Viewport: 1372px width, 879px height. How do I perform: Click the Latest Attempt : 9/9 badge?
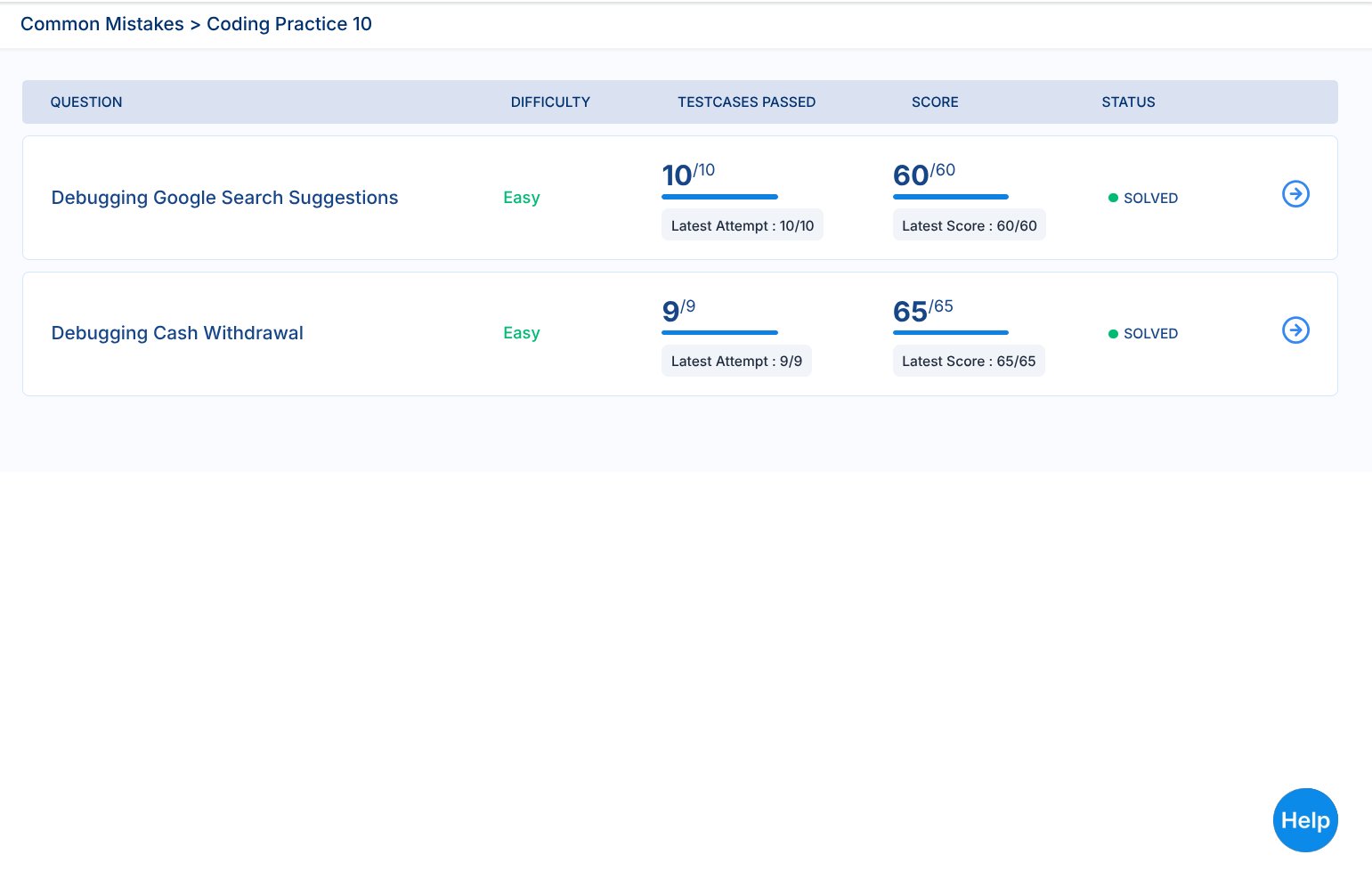736,362
